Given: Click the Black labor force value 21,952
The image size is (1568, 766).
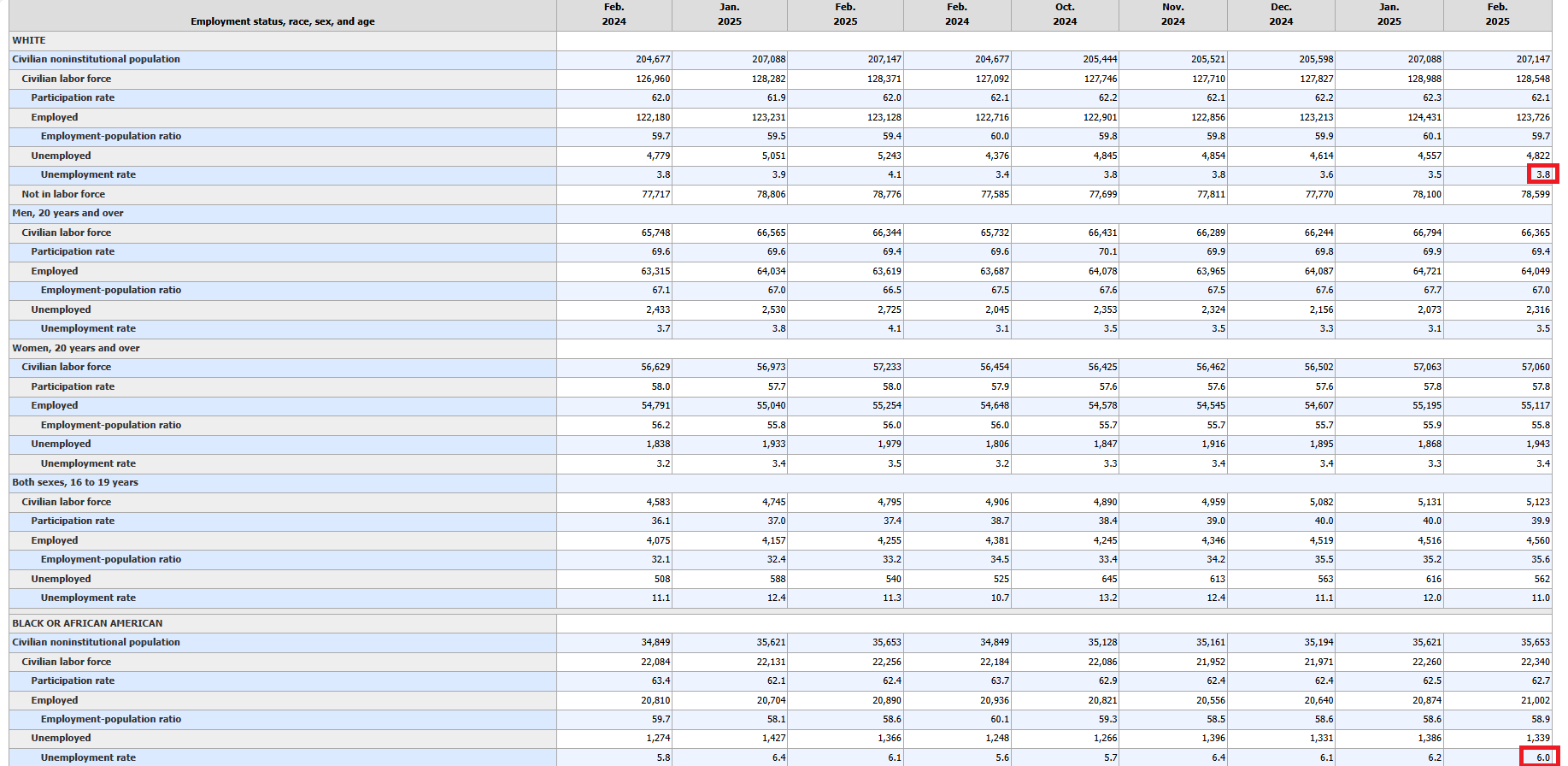Looking at the screenshot, I should 1211,662.
